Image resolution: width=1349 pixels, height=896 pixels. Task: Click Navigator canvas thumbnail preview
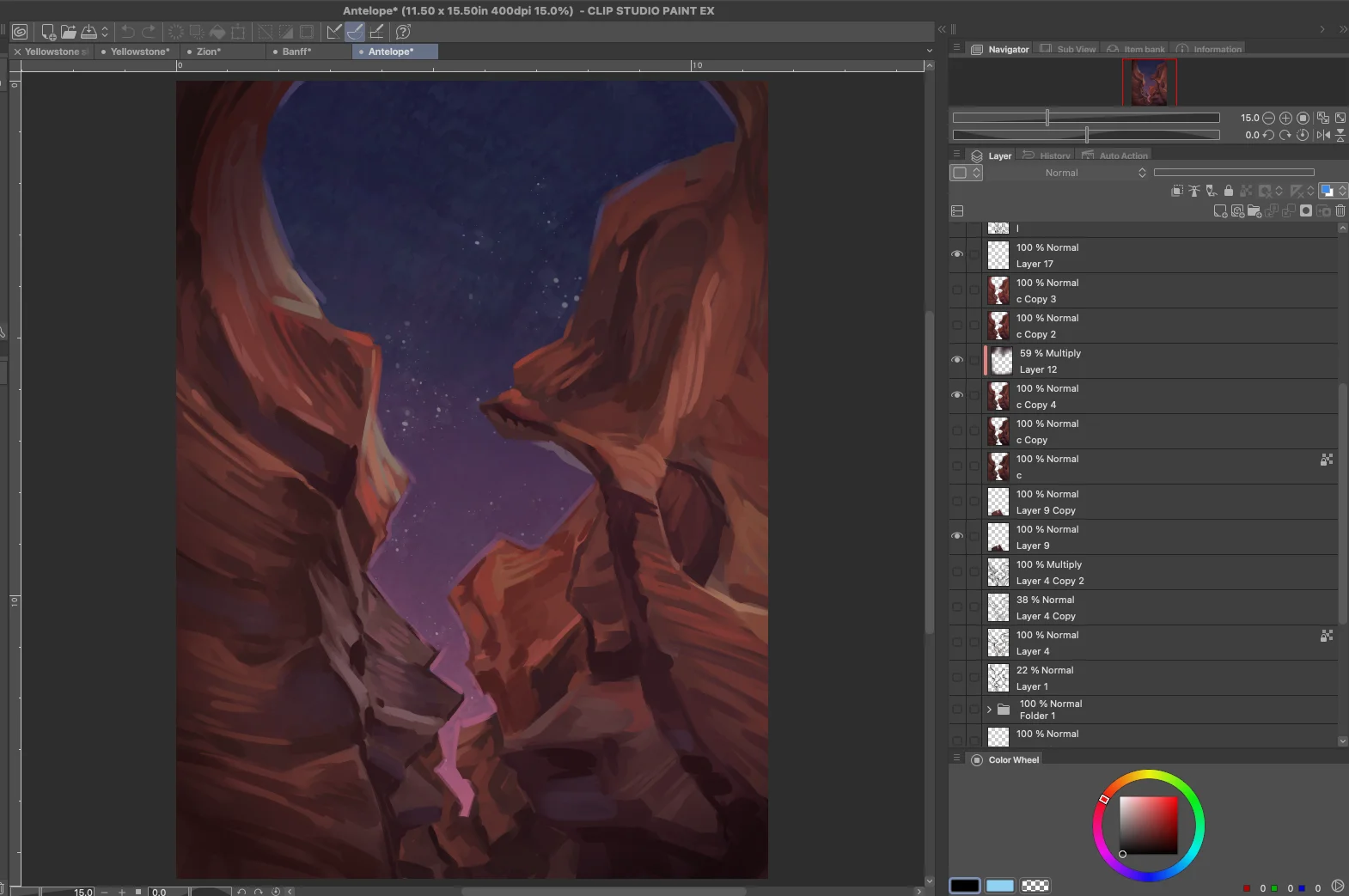point(1150,82)
